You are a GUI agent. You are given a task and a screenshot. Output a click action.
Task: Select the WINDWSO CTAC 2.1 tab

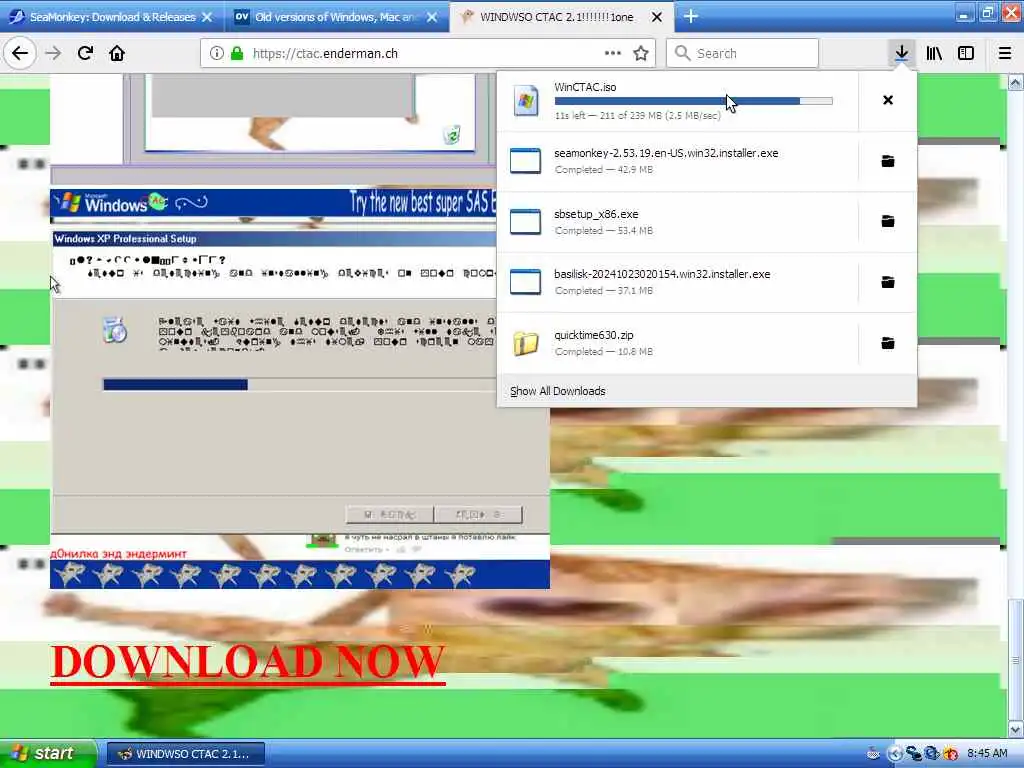[x=560, y=17]
